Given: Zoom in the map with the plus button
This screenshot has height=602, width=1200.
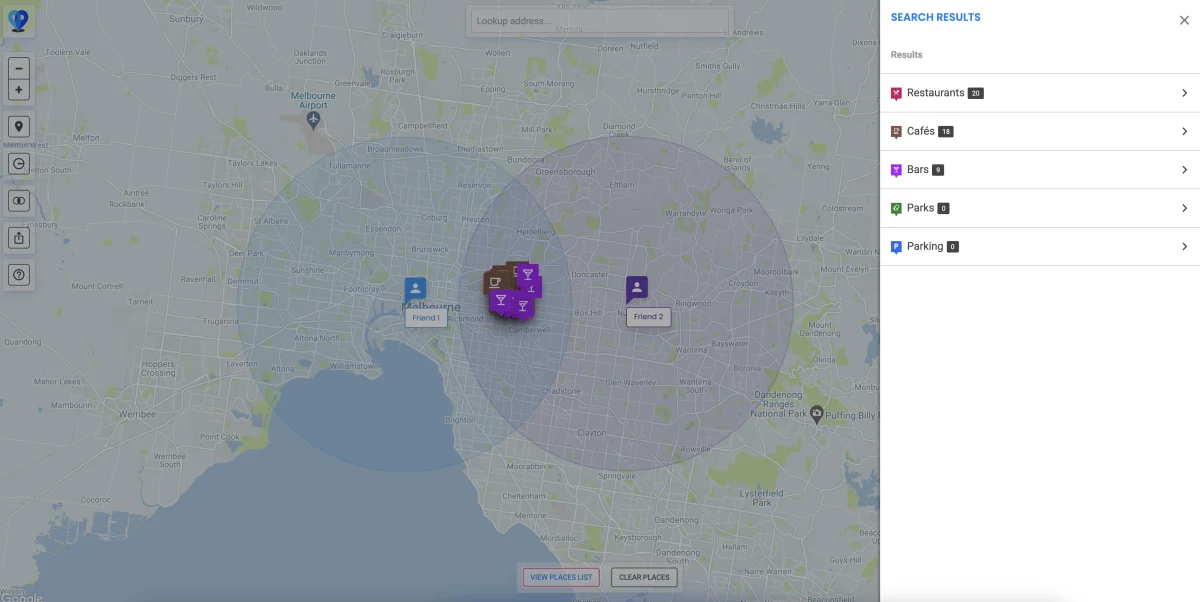Looking at the screenshot, I should point(19,90).
